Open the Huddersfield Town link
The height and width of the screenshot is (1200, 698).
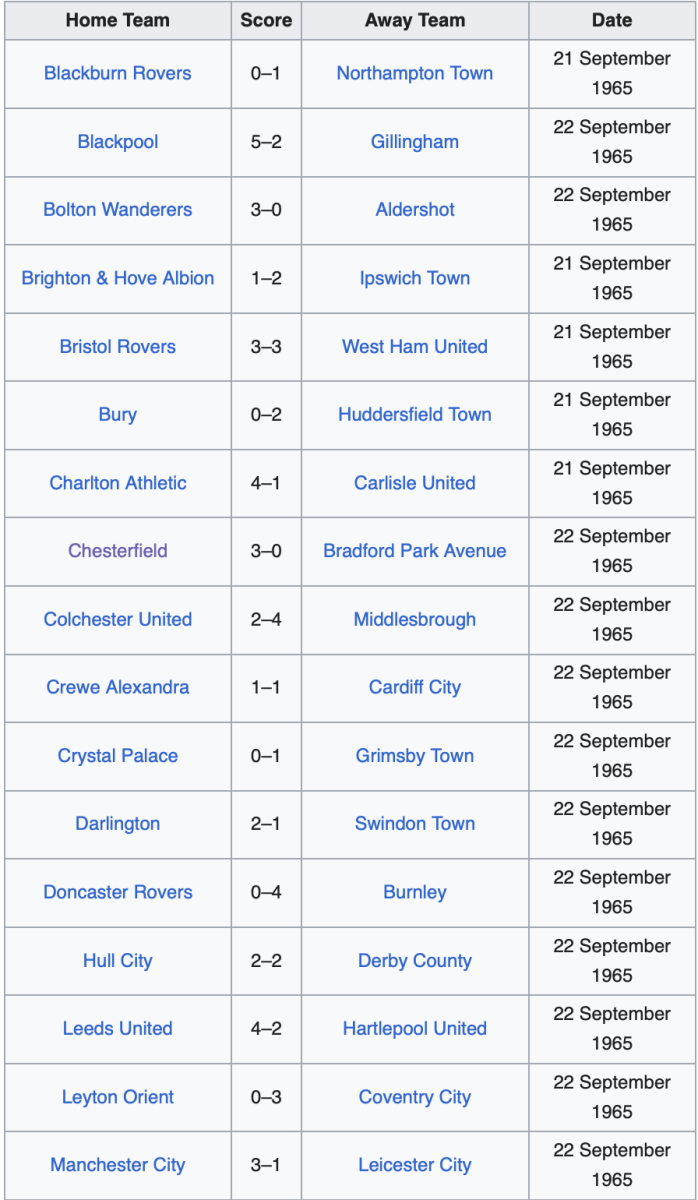pyautogui.click(x=414, y=415)
